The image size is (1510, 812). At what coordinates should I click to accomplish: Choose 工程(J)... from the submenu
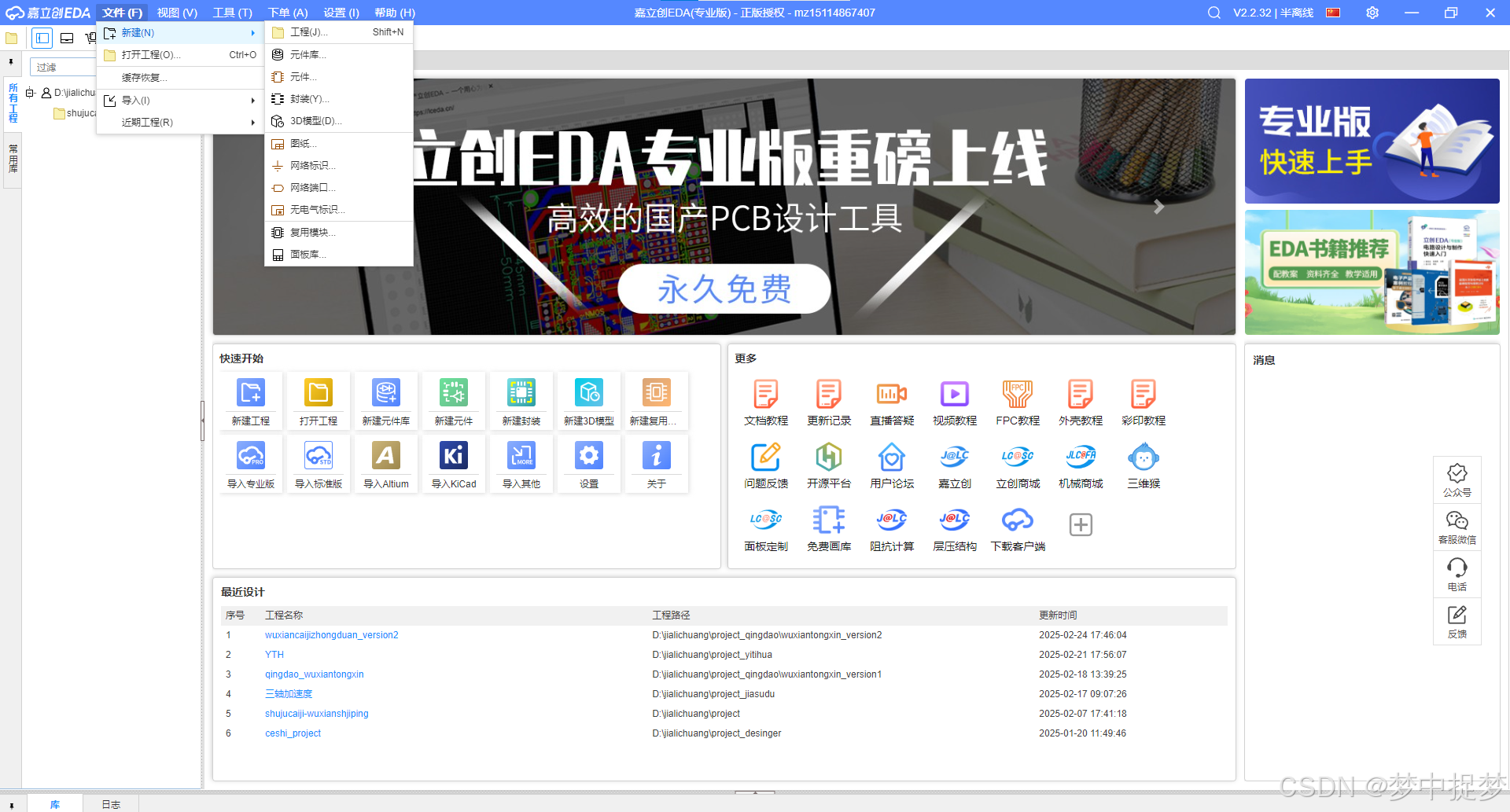coord(338,32)
